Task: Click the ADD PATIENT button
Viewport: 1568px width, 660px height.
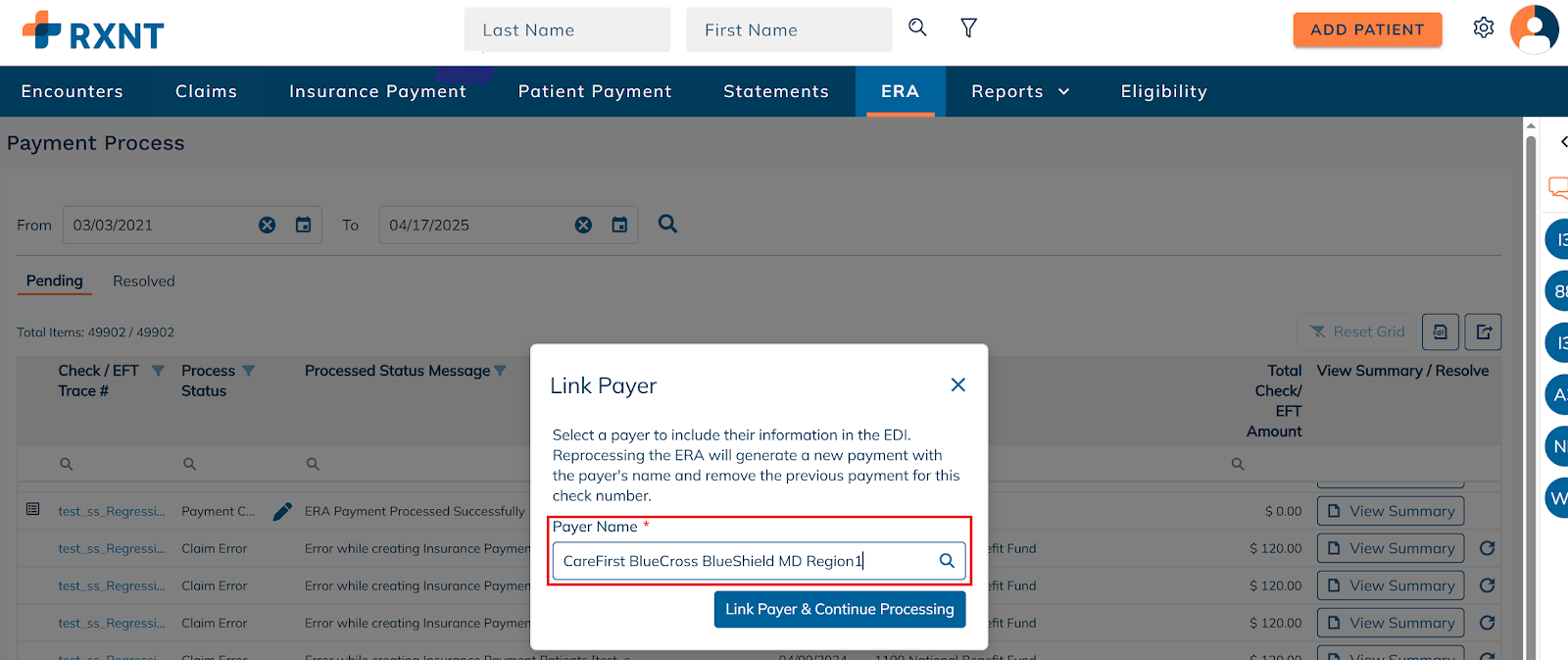Action: (x=1366, y=29)
